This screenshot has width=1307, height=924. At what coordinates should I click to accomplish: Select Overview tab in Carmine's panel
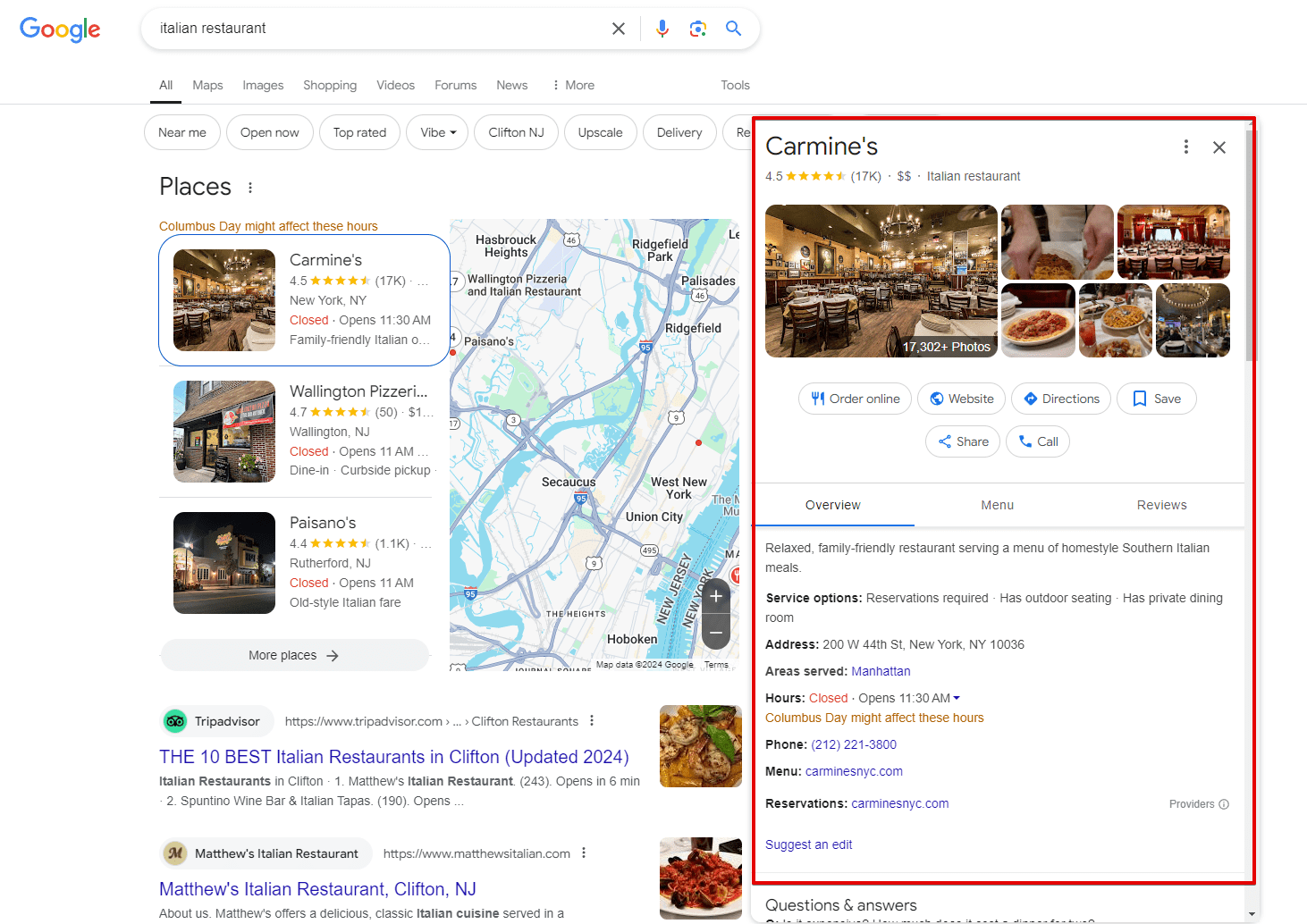click(833, 505)
